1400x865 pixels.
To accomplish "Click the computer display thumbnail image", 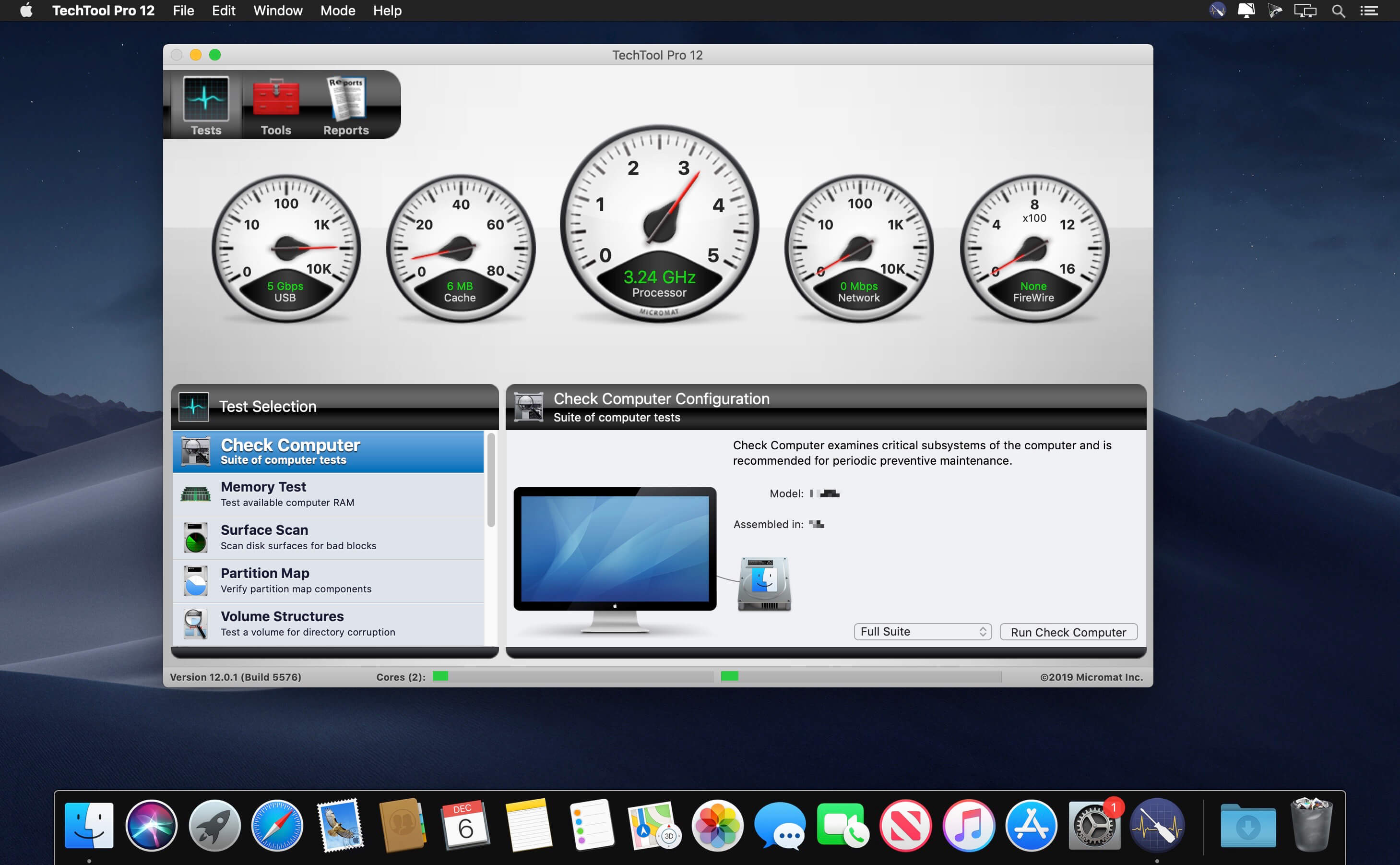I will pos(615,561).
